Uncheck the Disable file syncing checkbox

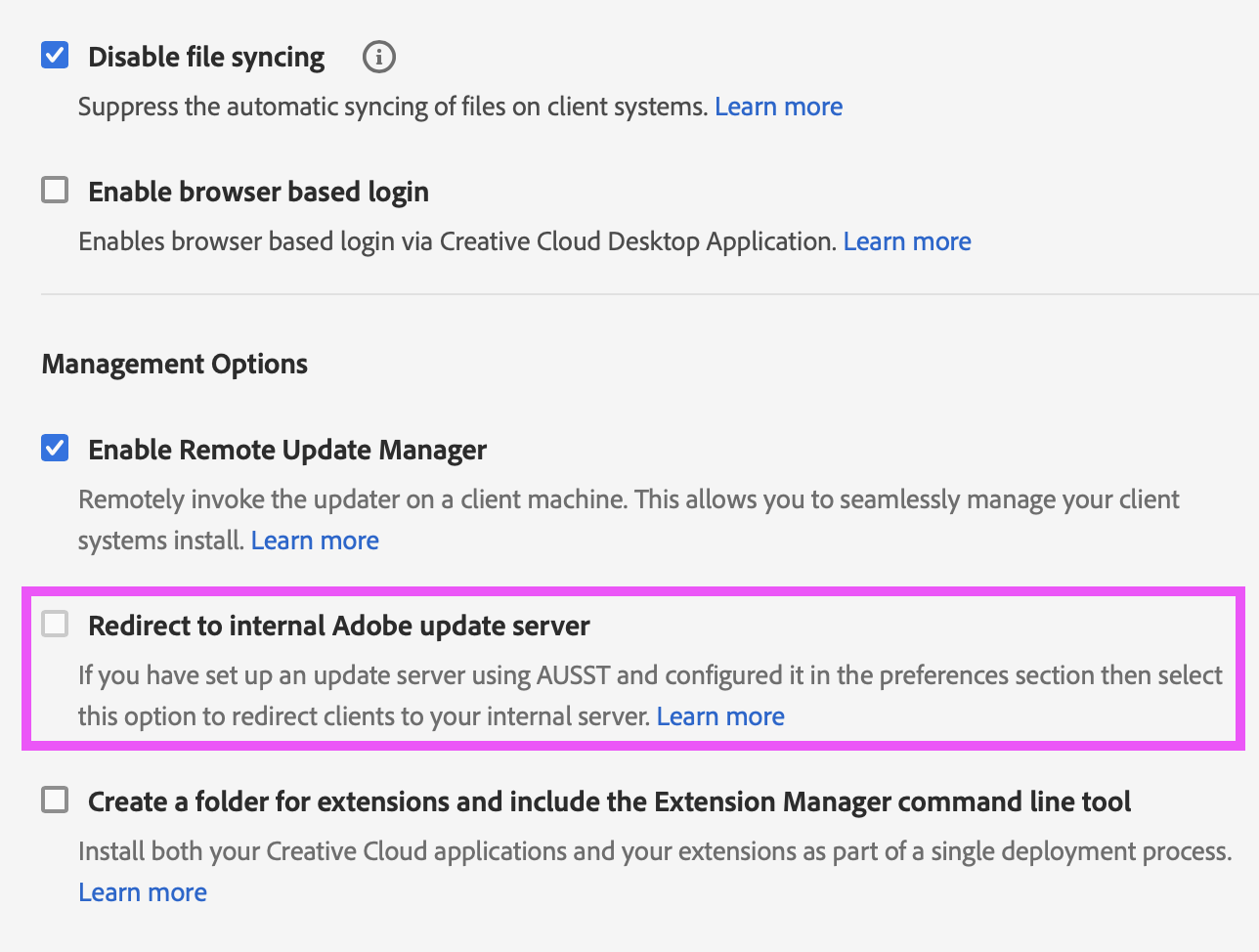[x=55, y=55]
